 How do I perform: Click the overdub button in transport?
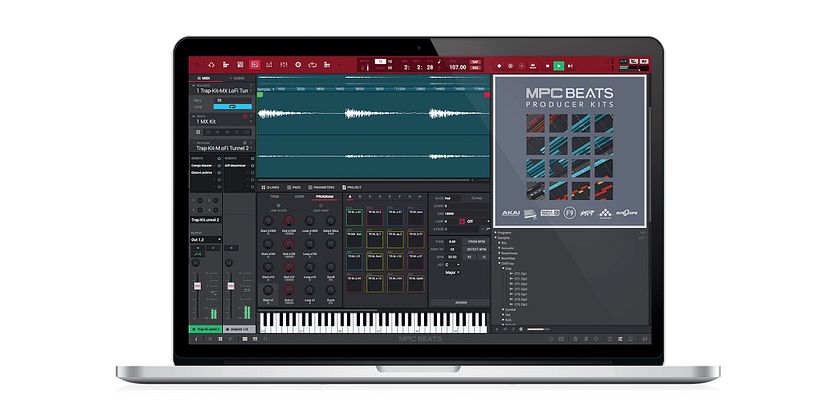(x=510, y=66)
